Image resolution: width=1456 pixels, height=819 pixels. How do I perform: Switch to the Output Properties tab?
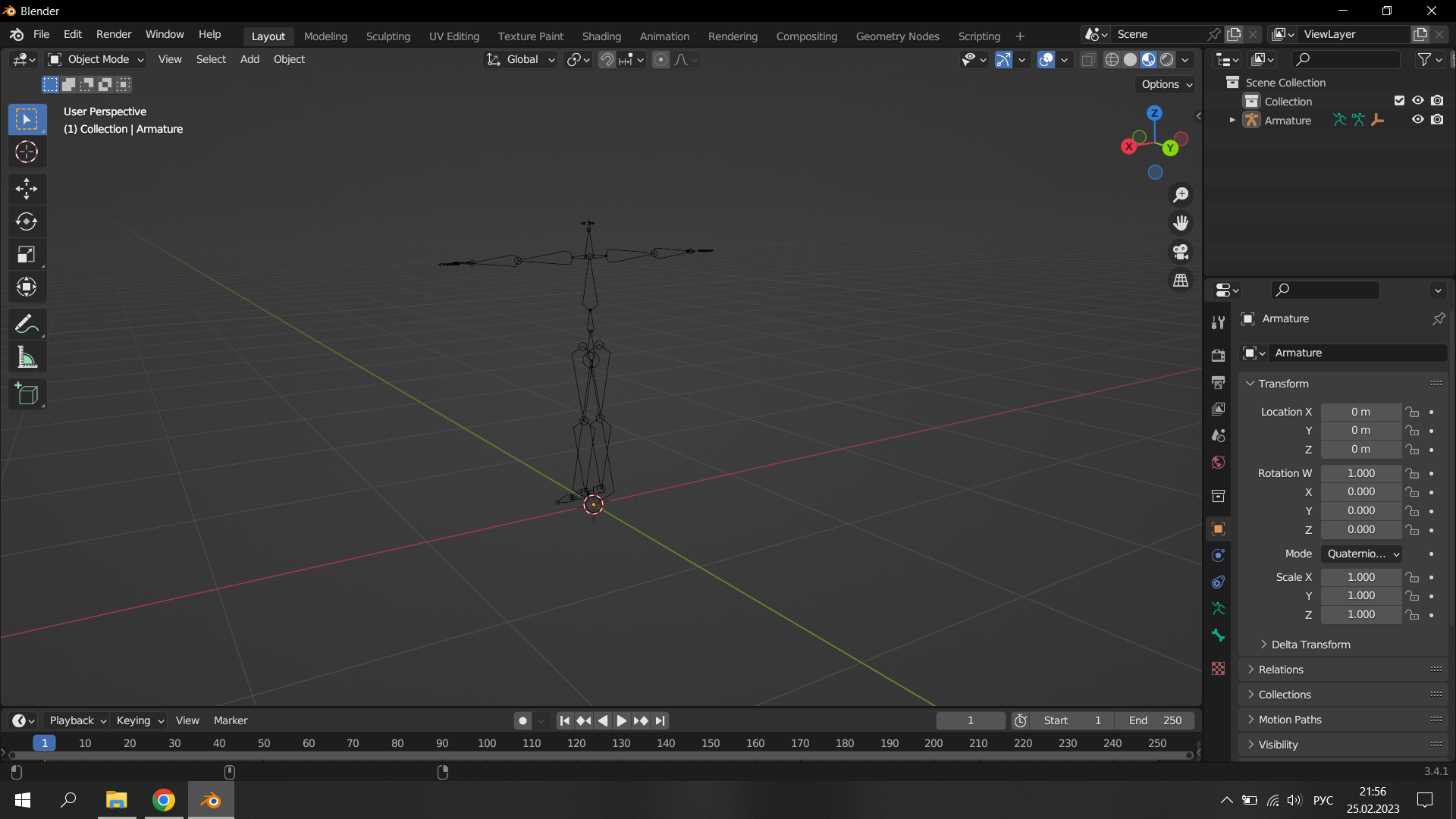coord(1219,382)
